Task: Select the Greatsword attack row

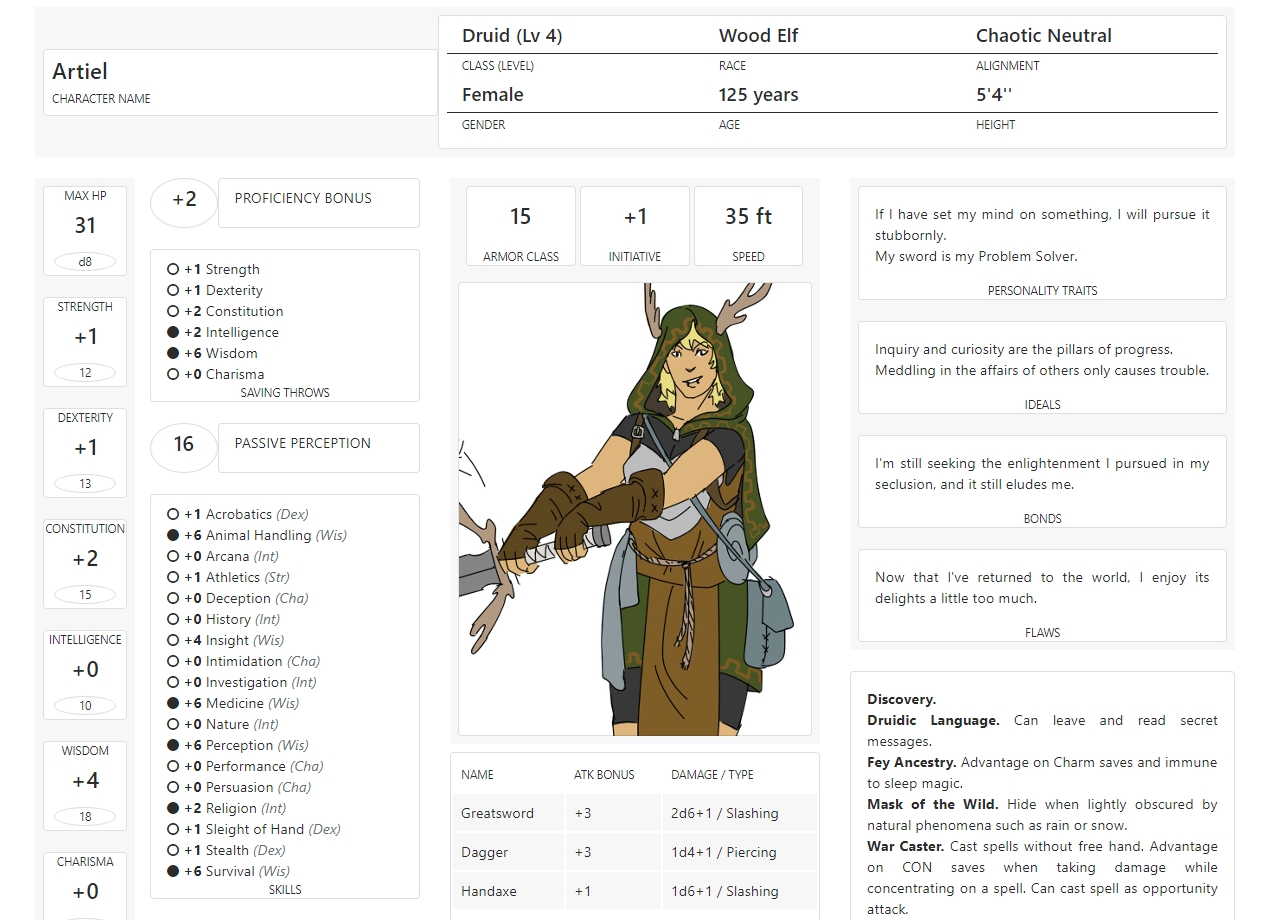Action: [634, 813]
